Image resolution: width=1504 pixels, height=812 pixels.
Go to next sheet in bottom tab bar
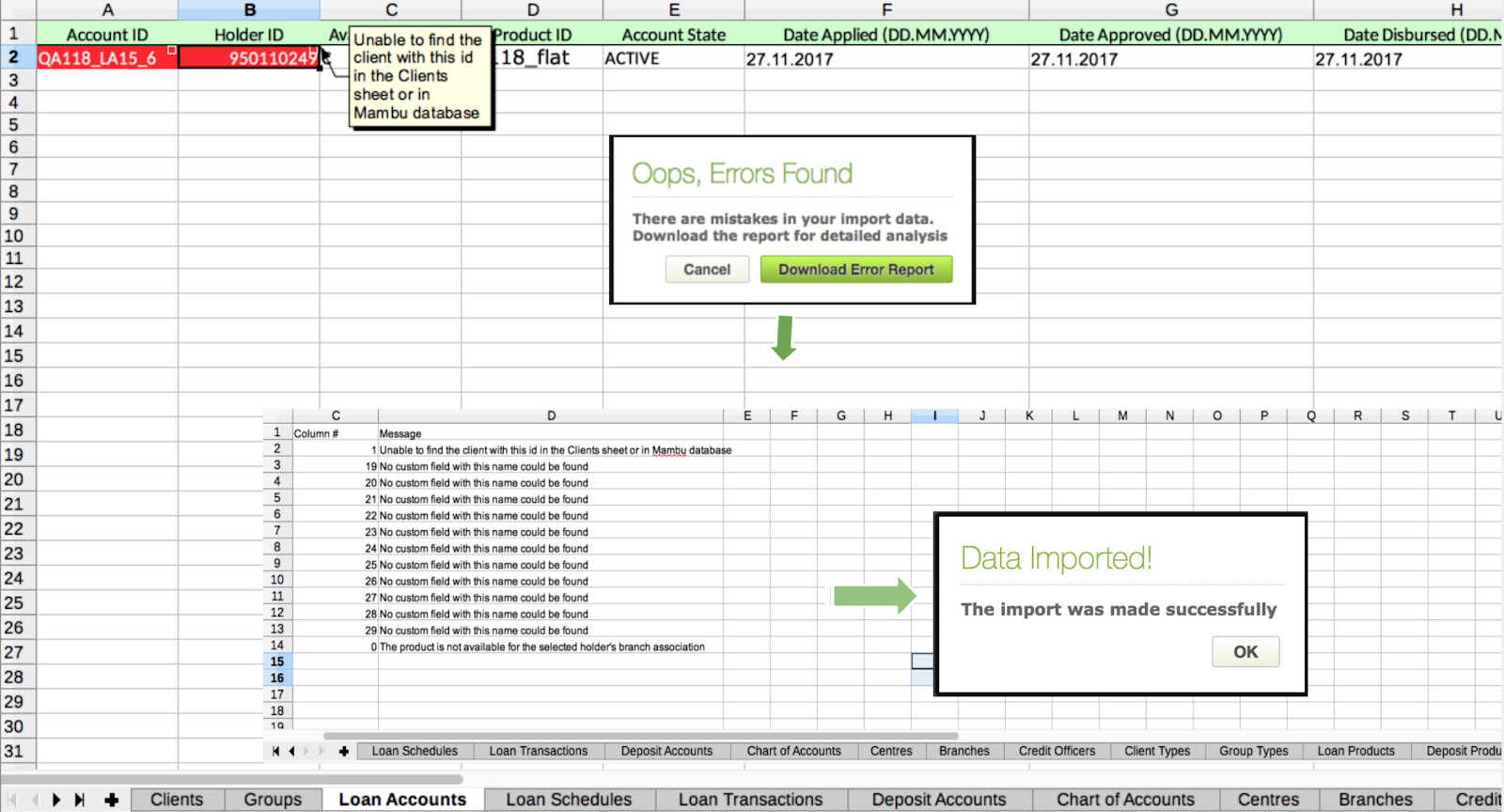pyautogui.click(x=56, y=800)
